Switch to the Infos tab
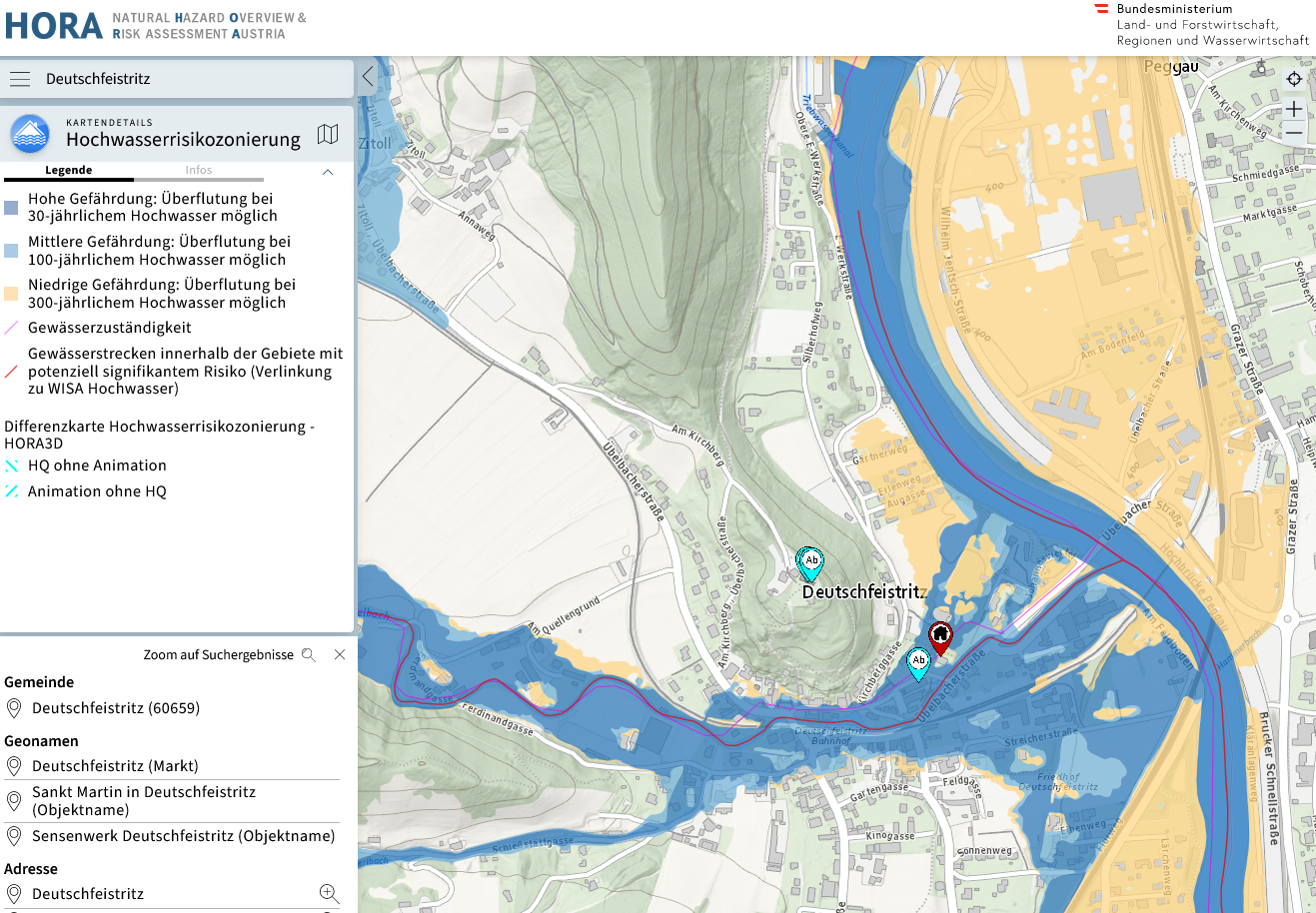The height and width of the screenshot is (913, 1316). pyautogui.click(x=198, y=170)
